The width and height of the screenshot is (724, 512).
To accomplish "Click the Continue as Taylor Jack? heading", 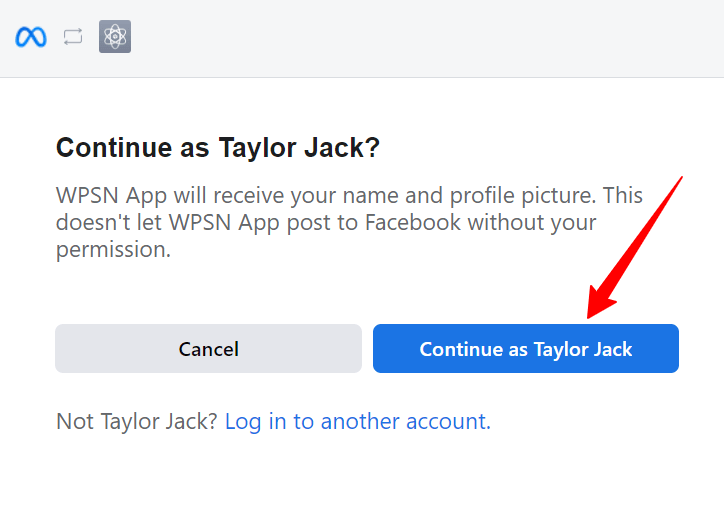I will (218, 148).
